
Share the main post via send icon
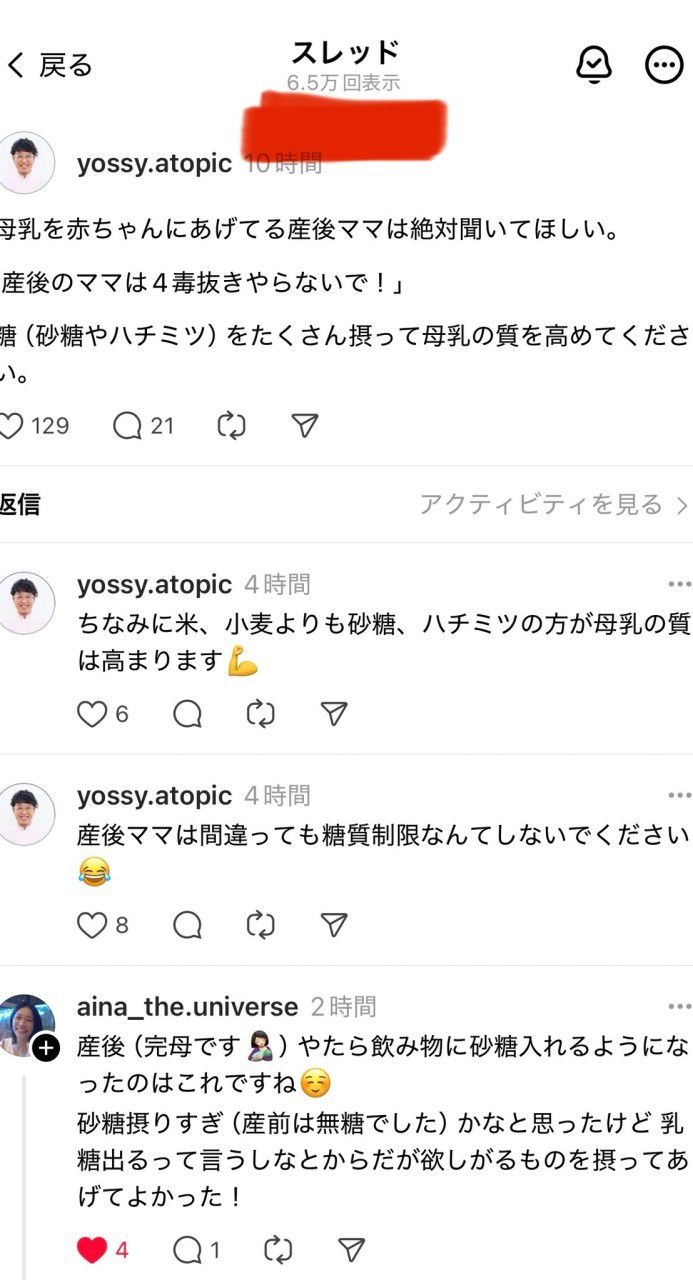tap(305, 426)
